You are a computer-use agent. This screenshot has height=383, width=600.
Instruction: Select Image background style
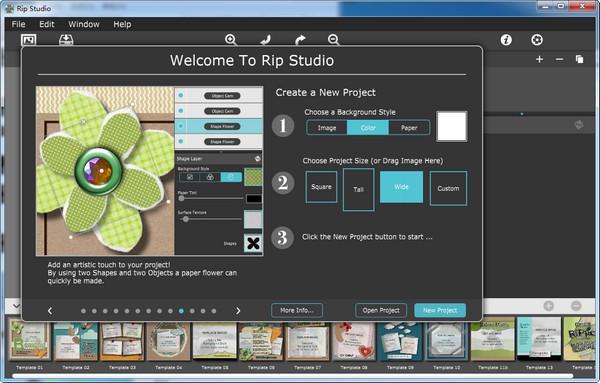327,128
